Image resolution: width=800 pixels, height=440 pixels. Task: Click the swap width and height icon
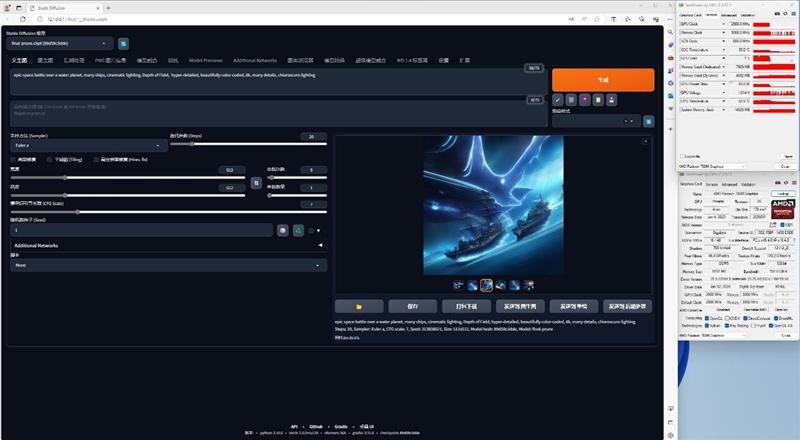pos(256,182)
